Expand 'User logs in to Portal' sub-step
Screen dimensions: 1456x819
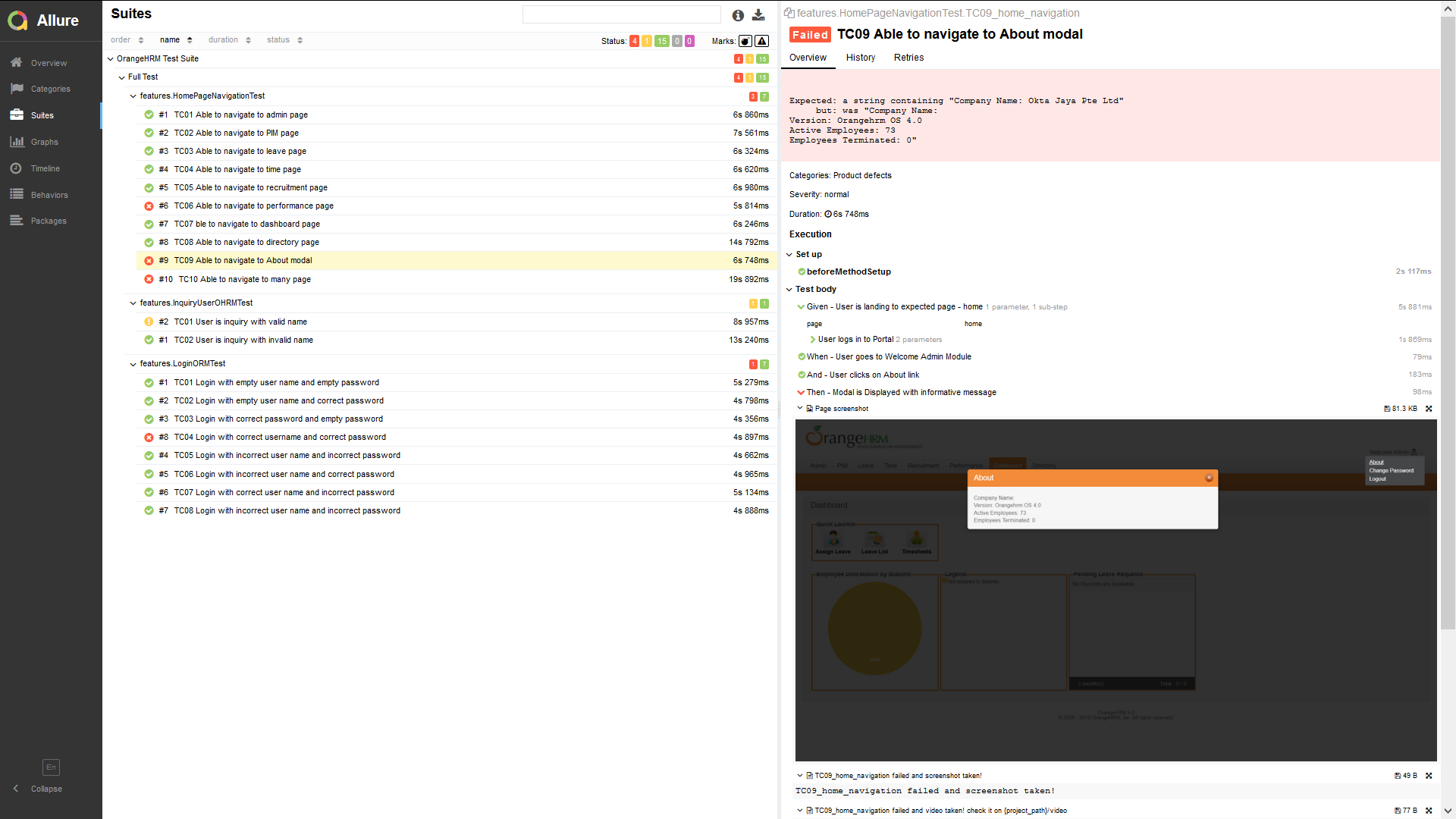tap(813, 340)
